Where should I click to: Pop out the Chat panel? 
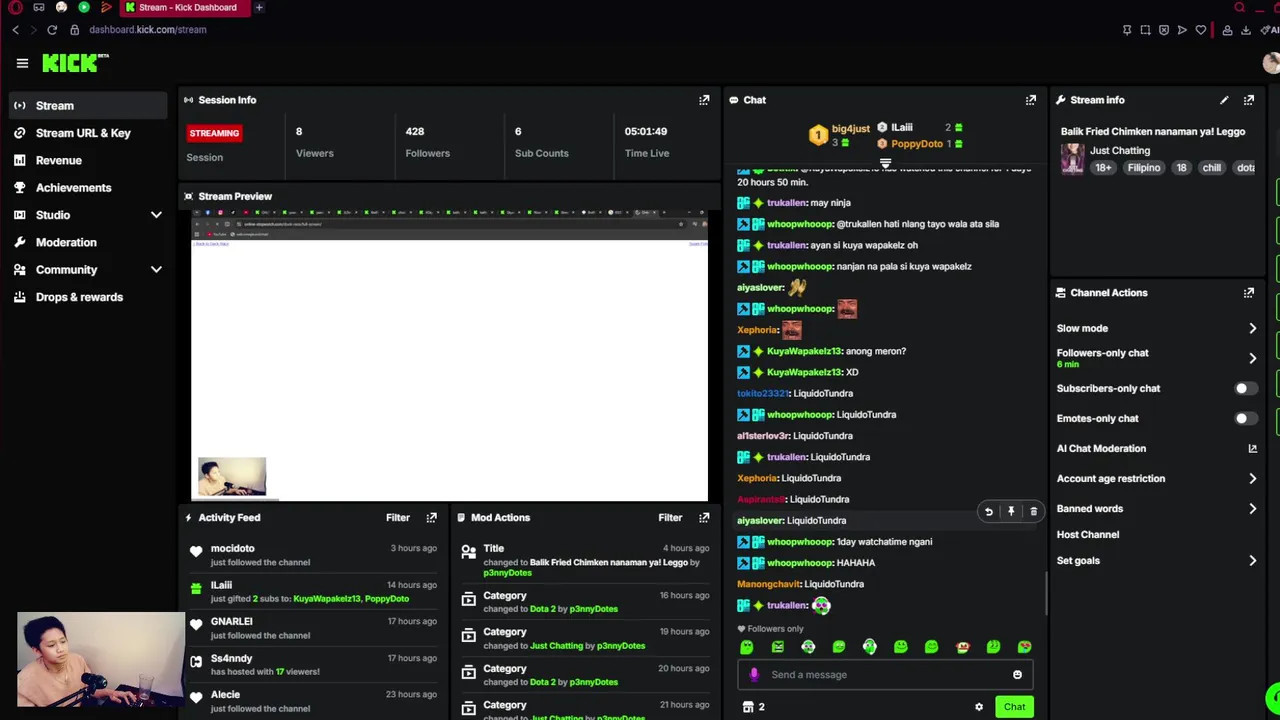[1031, 100]
